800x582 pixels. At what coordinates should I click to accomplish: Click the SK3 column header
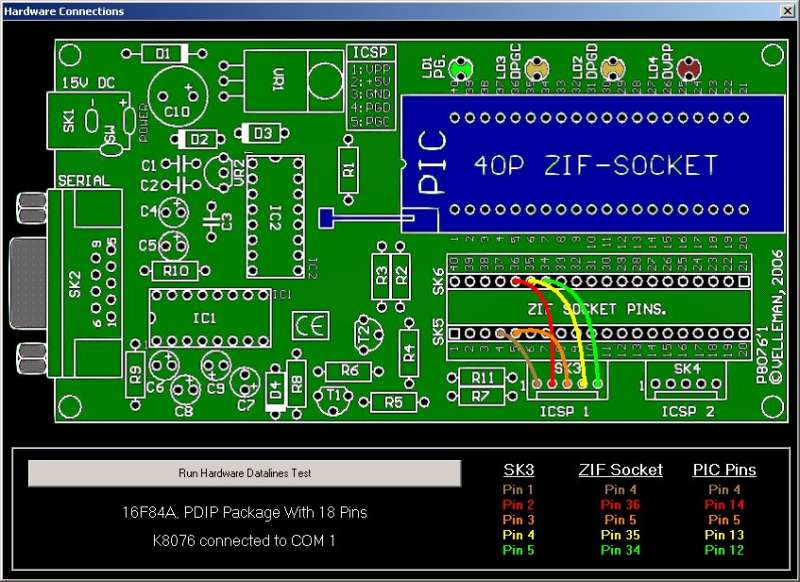coord(518,469)
